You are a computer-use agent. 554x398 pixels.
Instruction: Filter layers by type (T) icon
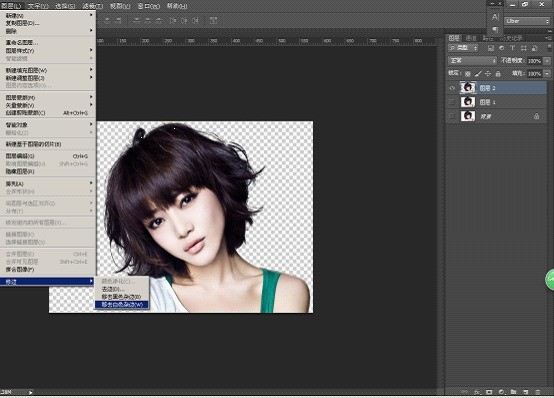[512, 48]
